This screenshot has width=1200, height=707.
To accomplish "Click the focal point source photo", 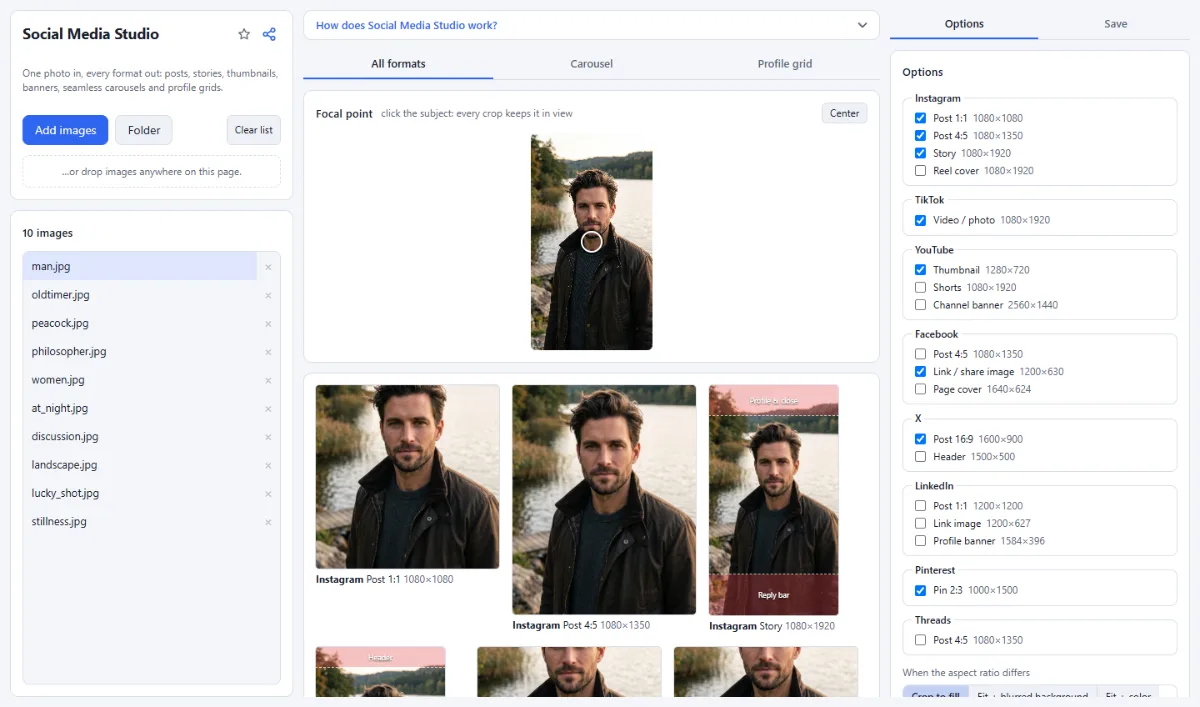I will pyautogui.click(x=592, y=242).
